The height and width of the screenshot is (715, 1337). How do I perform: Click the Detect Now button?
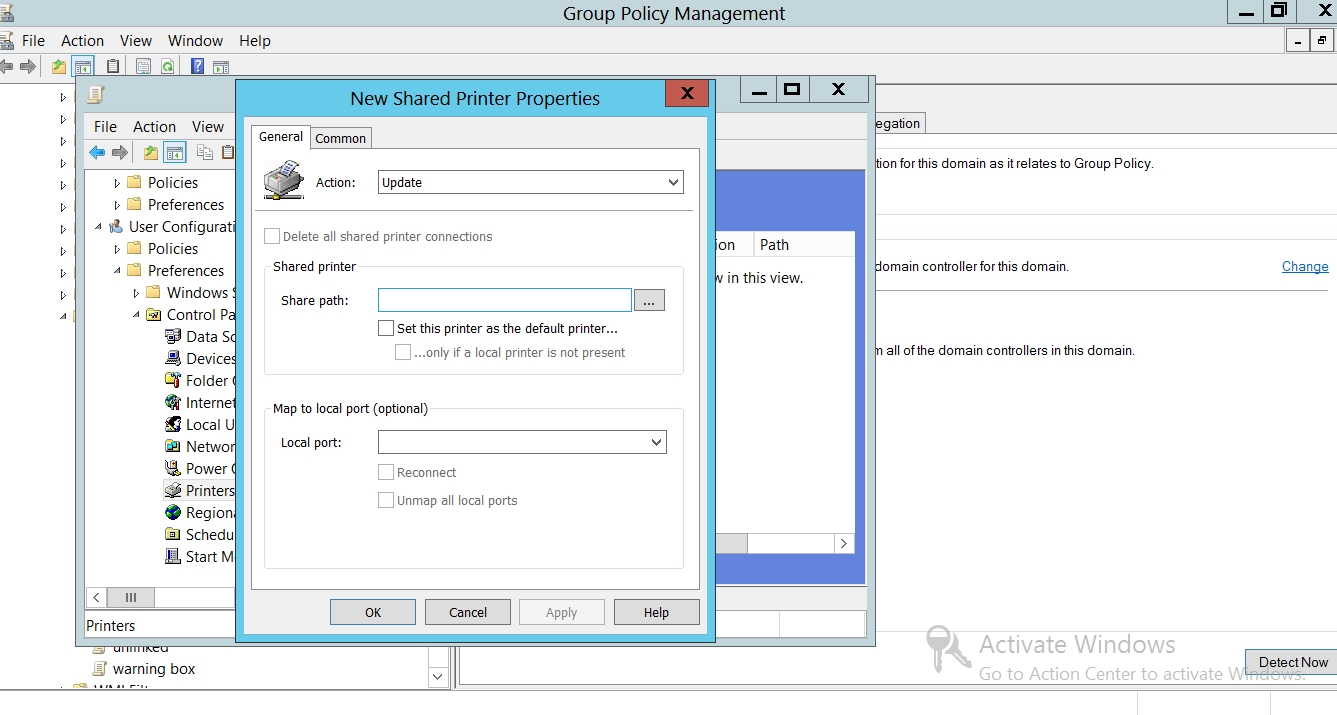pos(1293,662)
